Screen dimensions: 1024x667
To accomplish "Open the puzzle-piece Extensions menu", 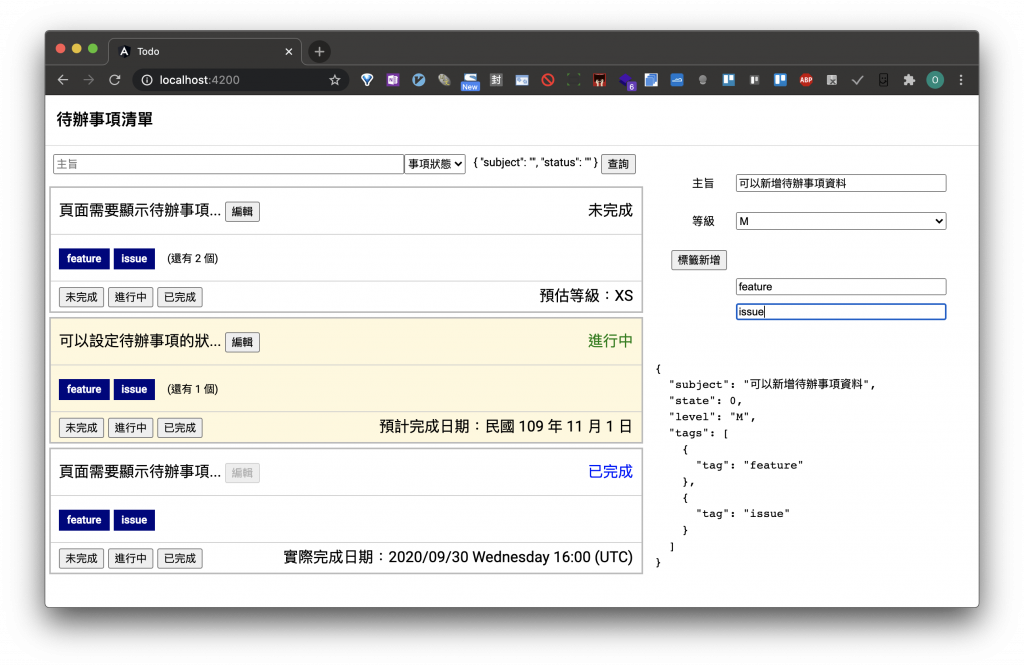I will [909, 80].
